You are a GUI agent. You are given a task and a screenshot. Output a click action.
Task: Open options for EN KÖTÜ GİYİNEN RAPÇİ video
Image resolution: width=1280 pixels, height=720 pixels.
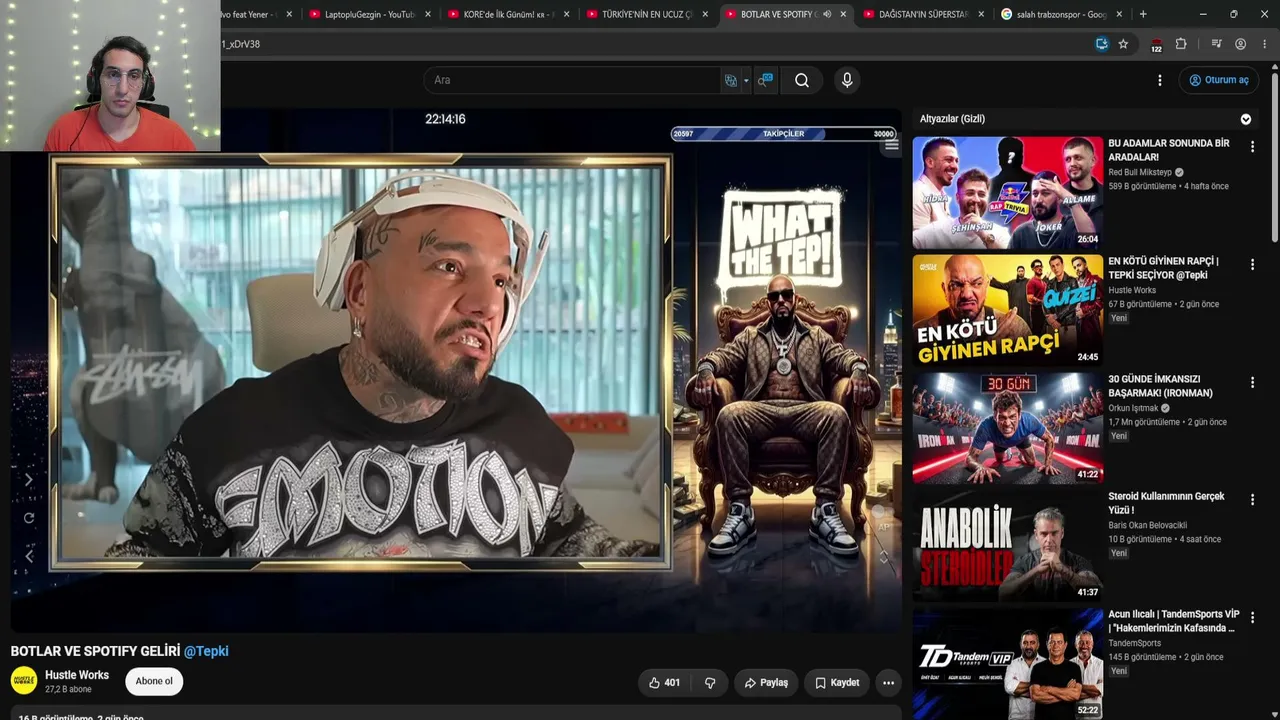(x=1252, y=264)
